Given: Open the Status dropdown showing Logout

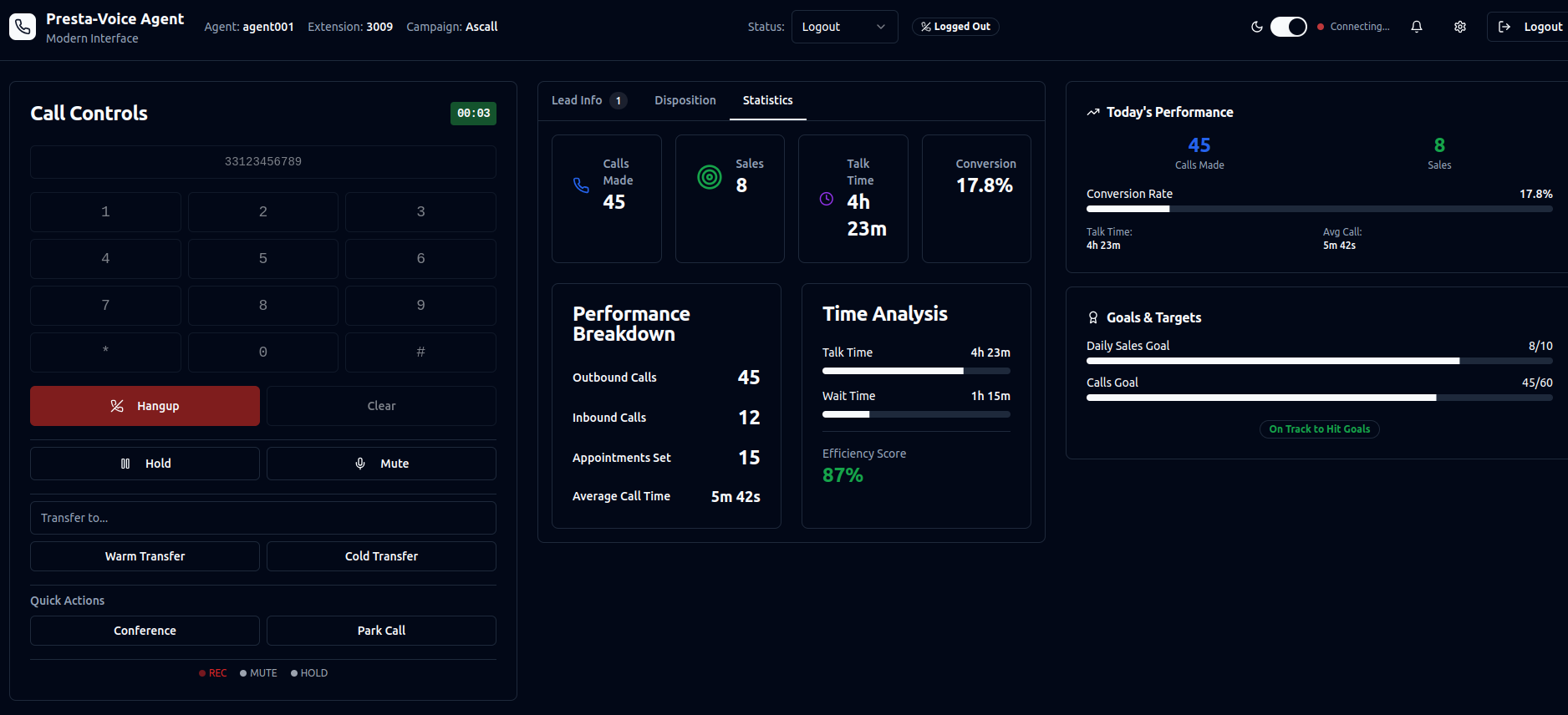Looking at the screenshot, I should click(x=844, y=27).
